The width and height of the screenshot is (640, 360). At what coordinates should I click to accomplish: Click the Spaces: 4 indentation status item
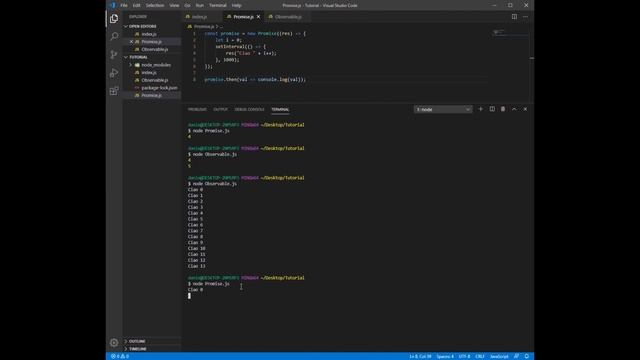[x=445, y=356]
